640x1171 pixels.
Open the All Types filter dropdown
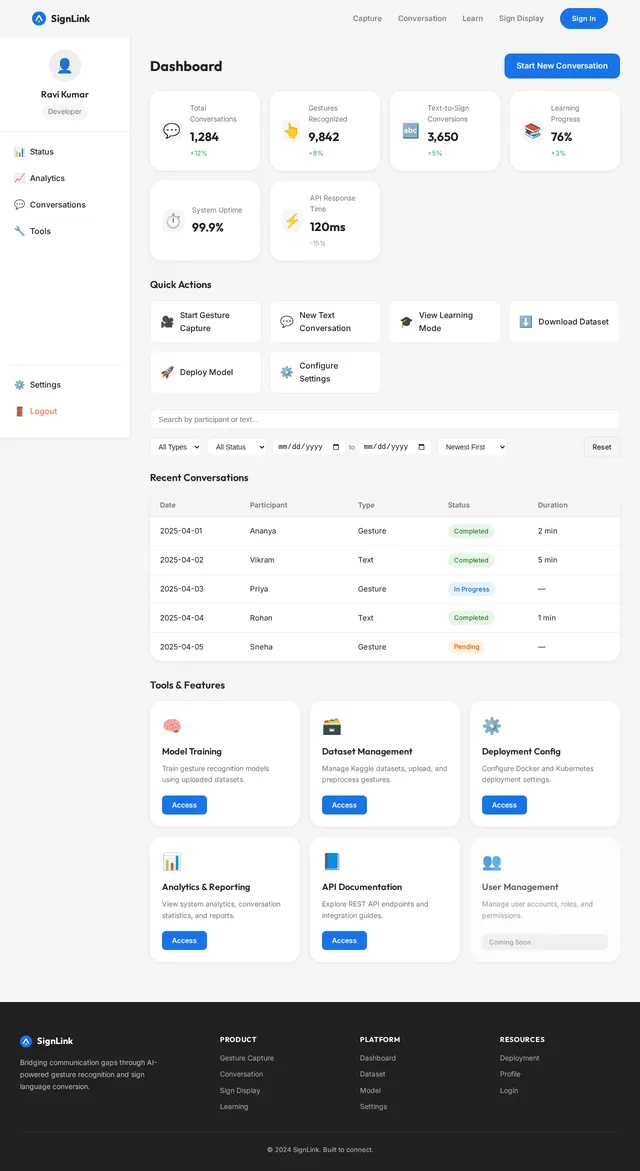pyautogui.click(x=175, y=447)
